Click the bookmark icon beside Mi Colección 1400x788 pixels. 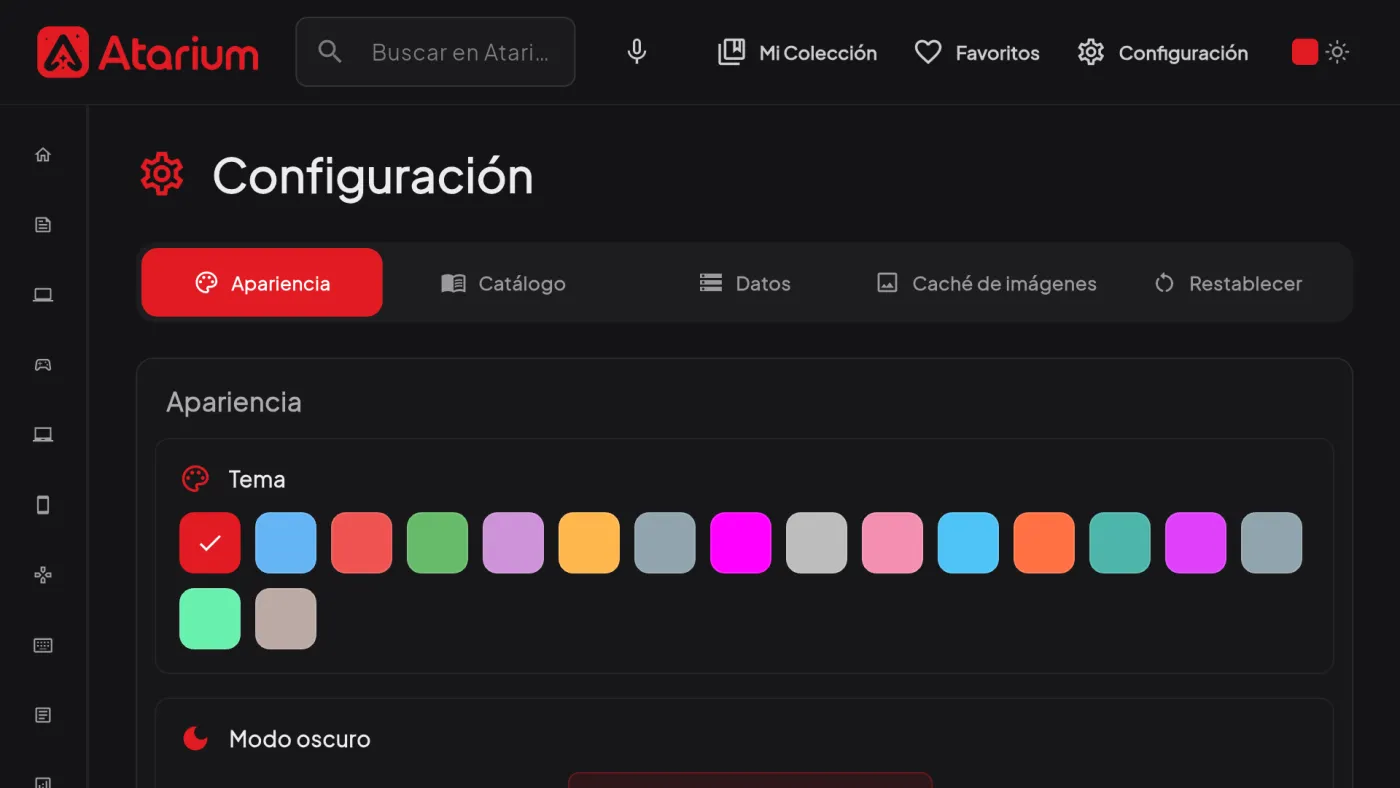[732, 52]
